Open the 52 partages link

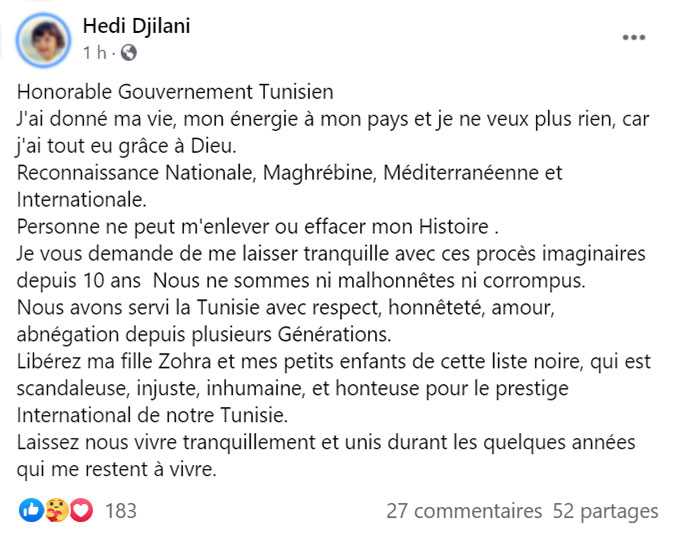point(605,511)
